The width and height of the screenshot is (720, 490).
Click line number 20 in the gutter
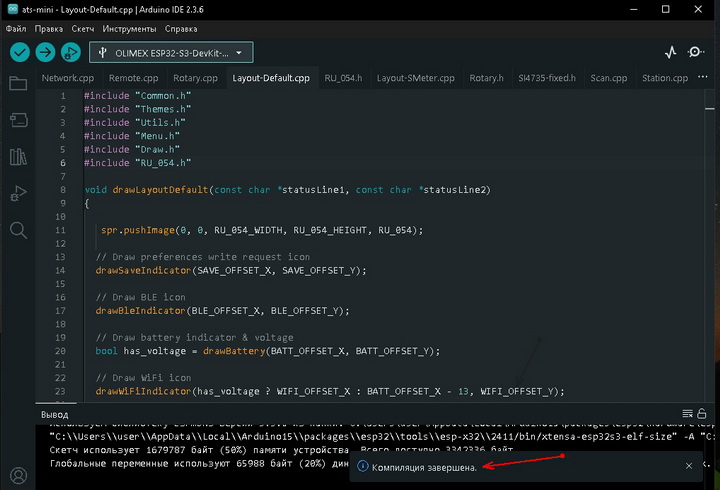click(x=60, y=351)
